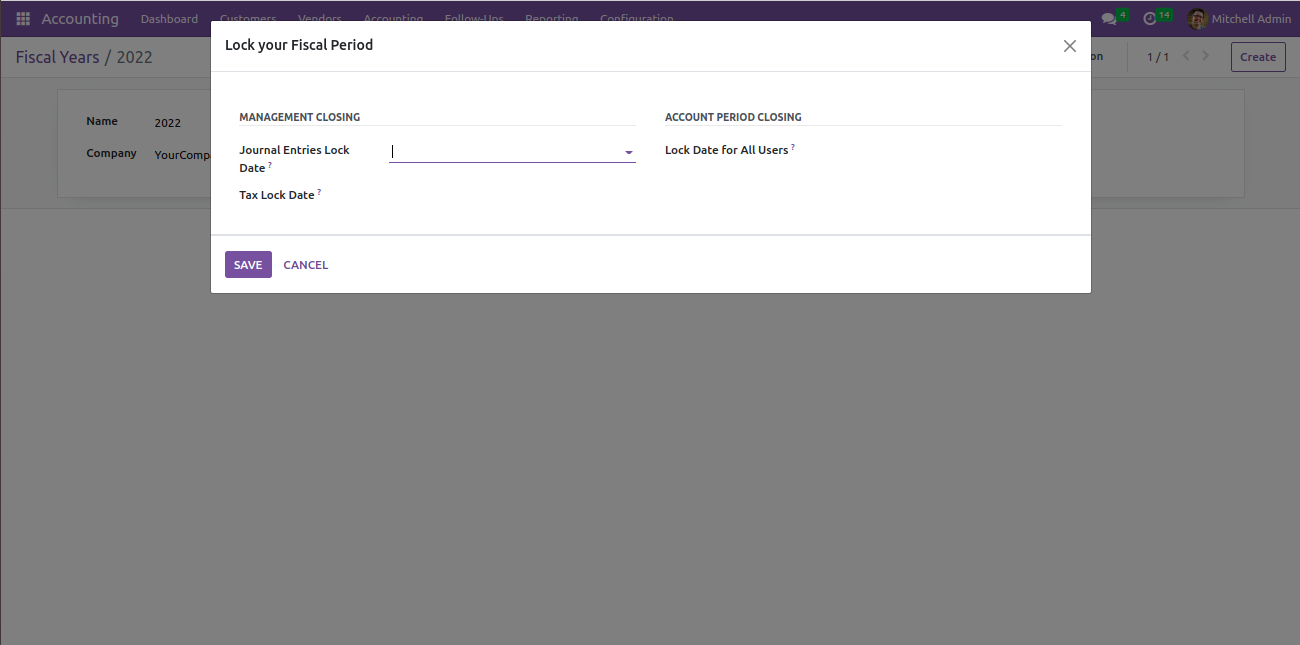Go back to Fiscal Years breadcrumb
This screenshot has height=645, width=1300.
57,57
